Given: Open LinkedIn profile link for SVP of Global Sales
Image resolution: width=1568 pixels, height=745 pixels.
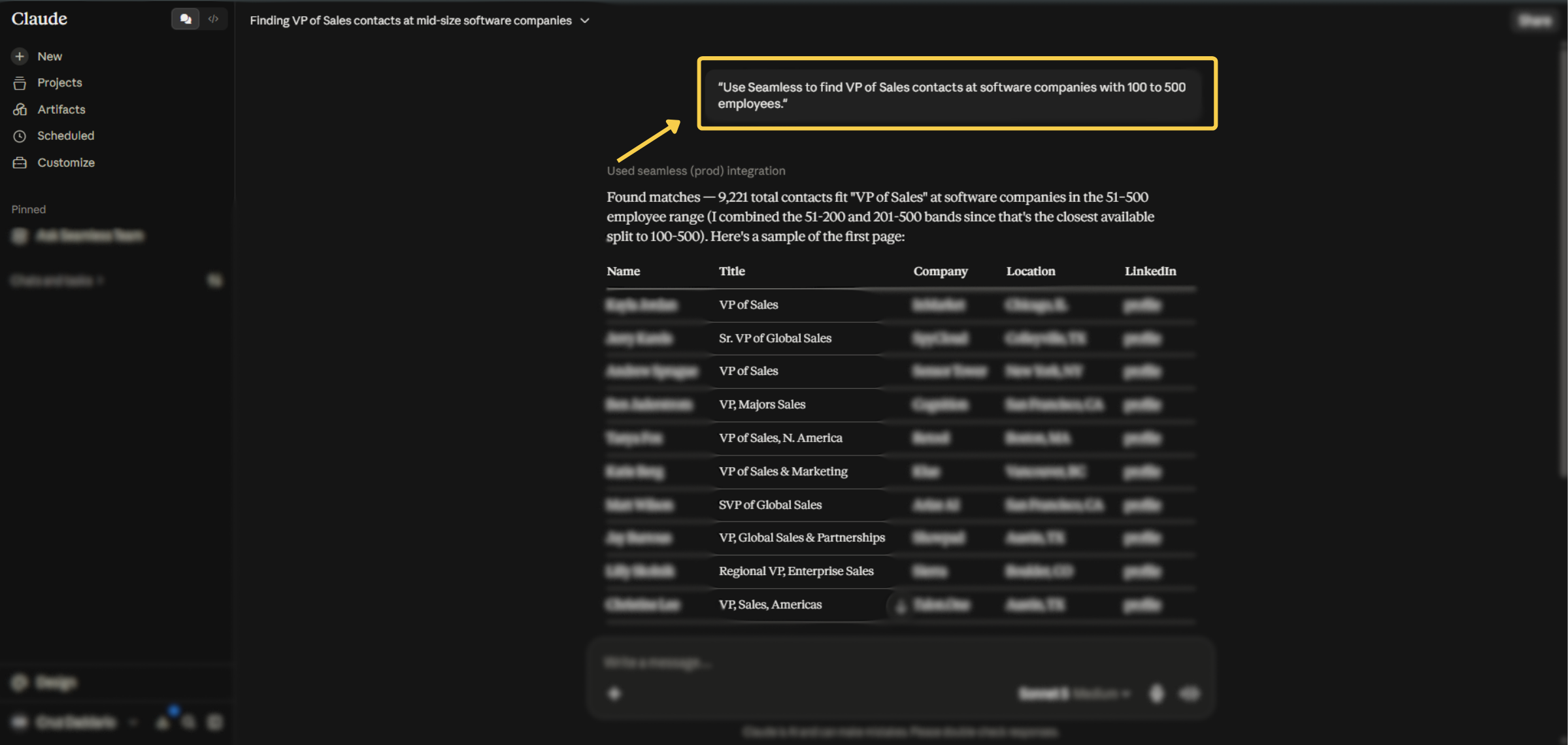Looking at the screenshot, I should click(1142, 505).
